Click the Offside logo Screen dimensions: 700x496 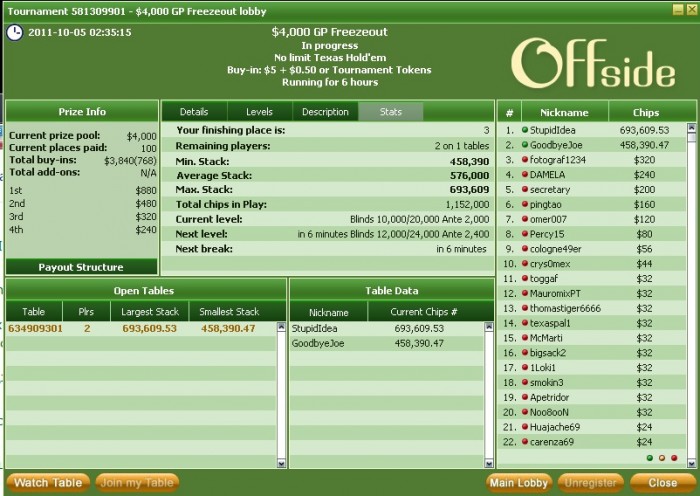click(x=593, y=63)
